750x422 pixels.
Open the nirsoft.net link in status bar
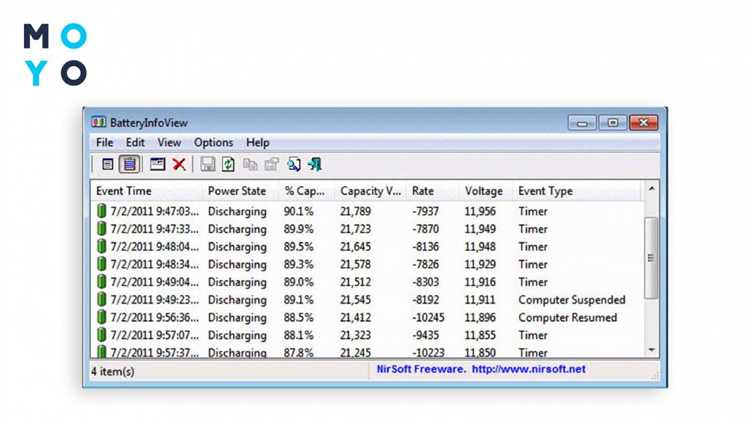[528, 369]
